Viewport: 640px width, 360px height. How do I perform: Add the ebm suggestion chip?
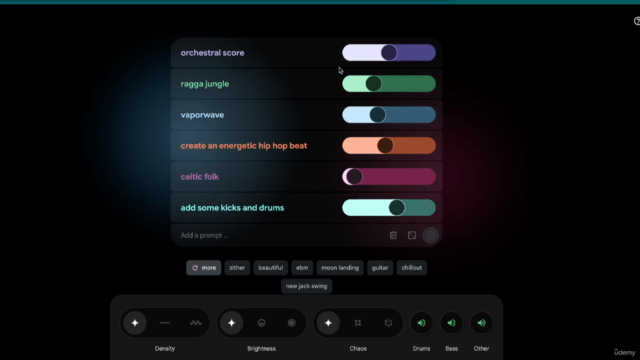(302, 268)
